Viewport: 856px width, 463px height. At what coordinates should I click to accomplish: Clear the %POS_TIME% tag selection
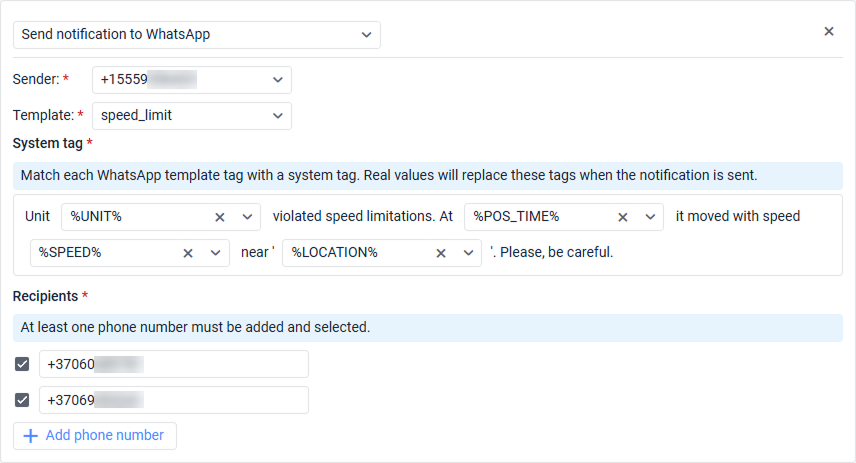coord(623,217)
